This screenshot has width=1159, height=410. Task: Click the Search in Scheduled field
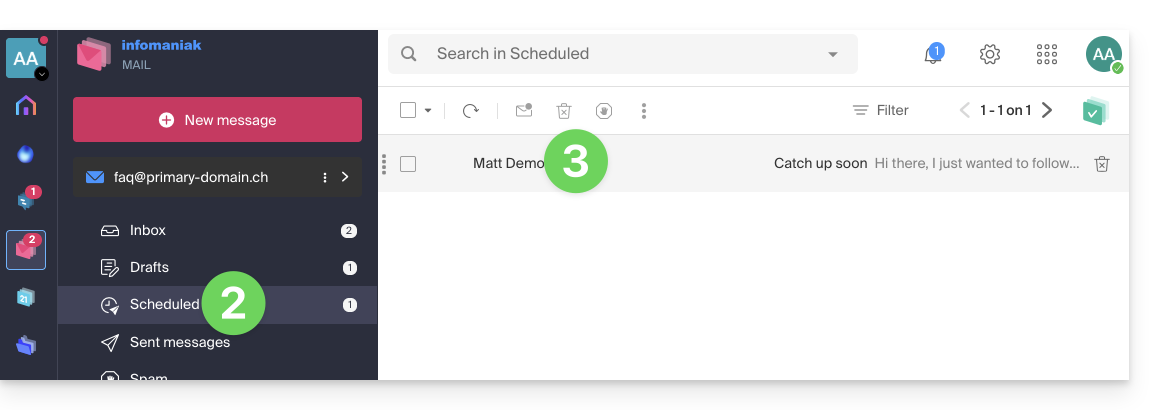[x=620, y=54]
